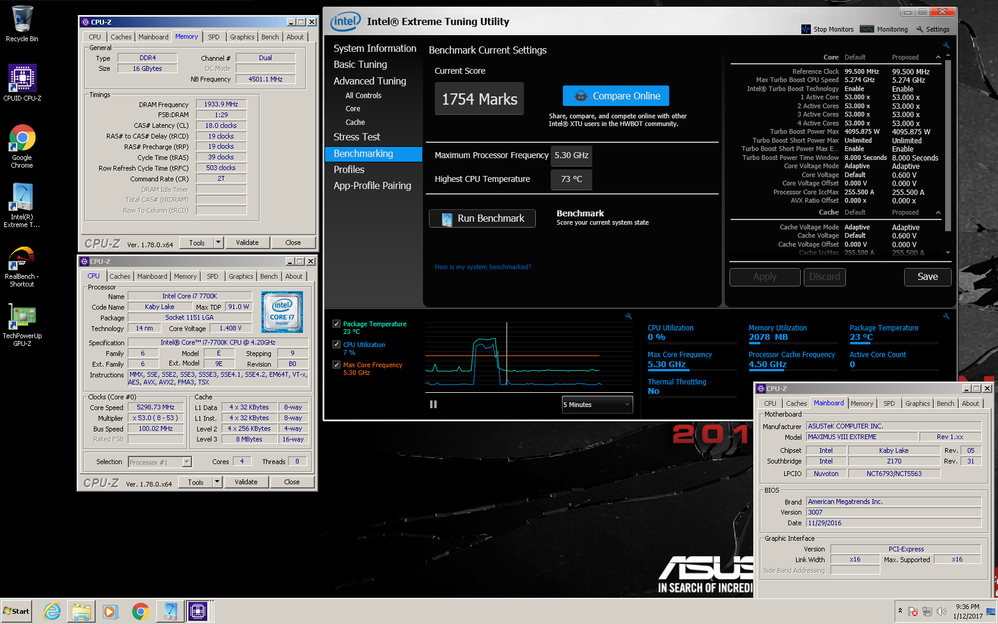Click Intel logo in XTU title
This screenshot has height=624, width=998.
tap(345, 22)
